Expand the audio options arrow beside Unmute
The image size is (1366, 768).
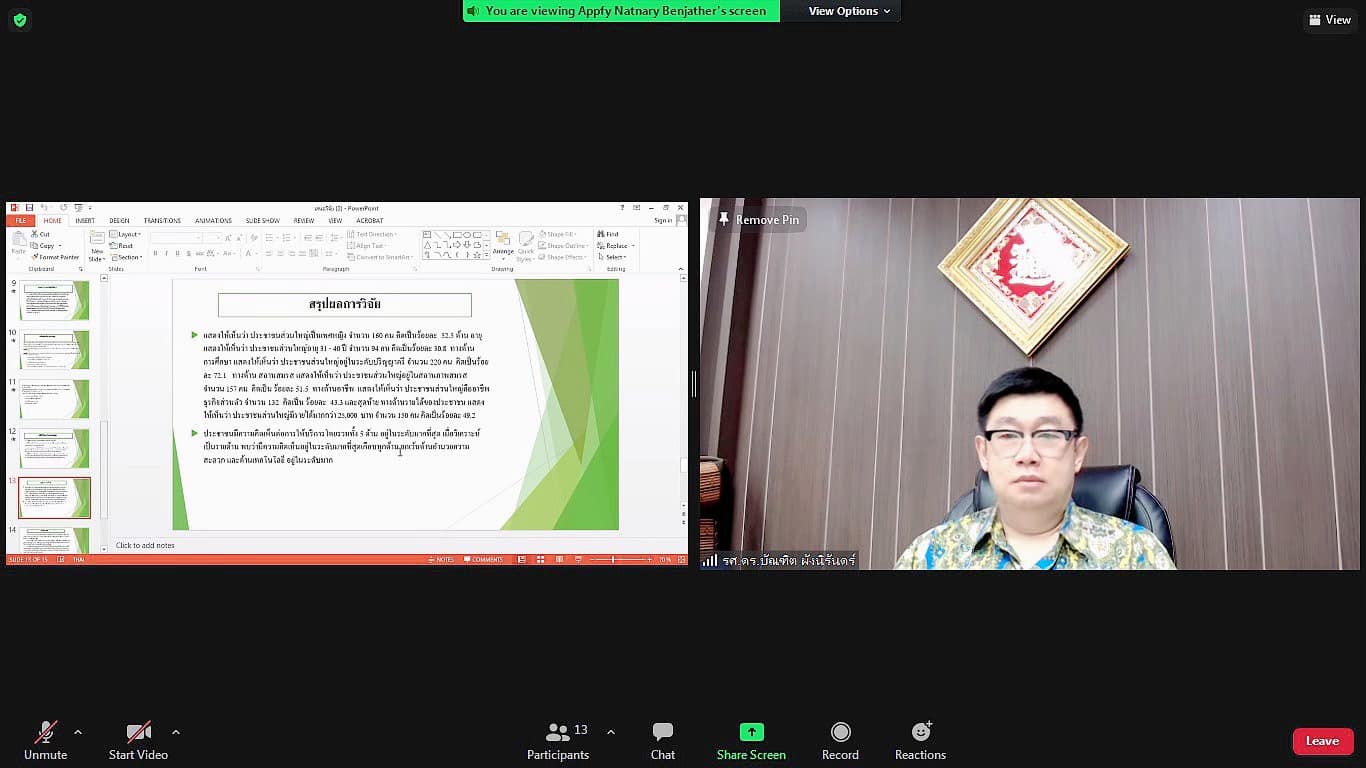(78, 732)
